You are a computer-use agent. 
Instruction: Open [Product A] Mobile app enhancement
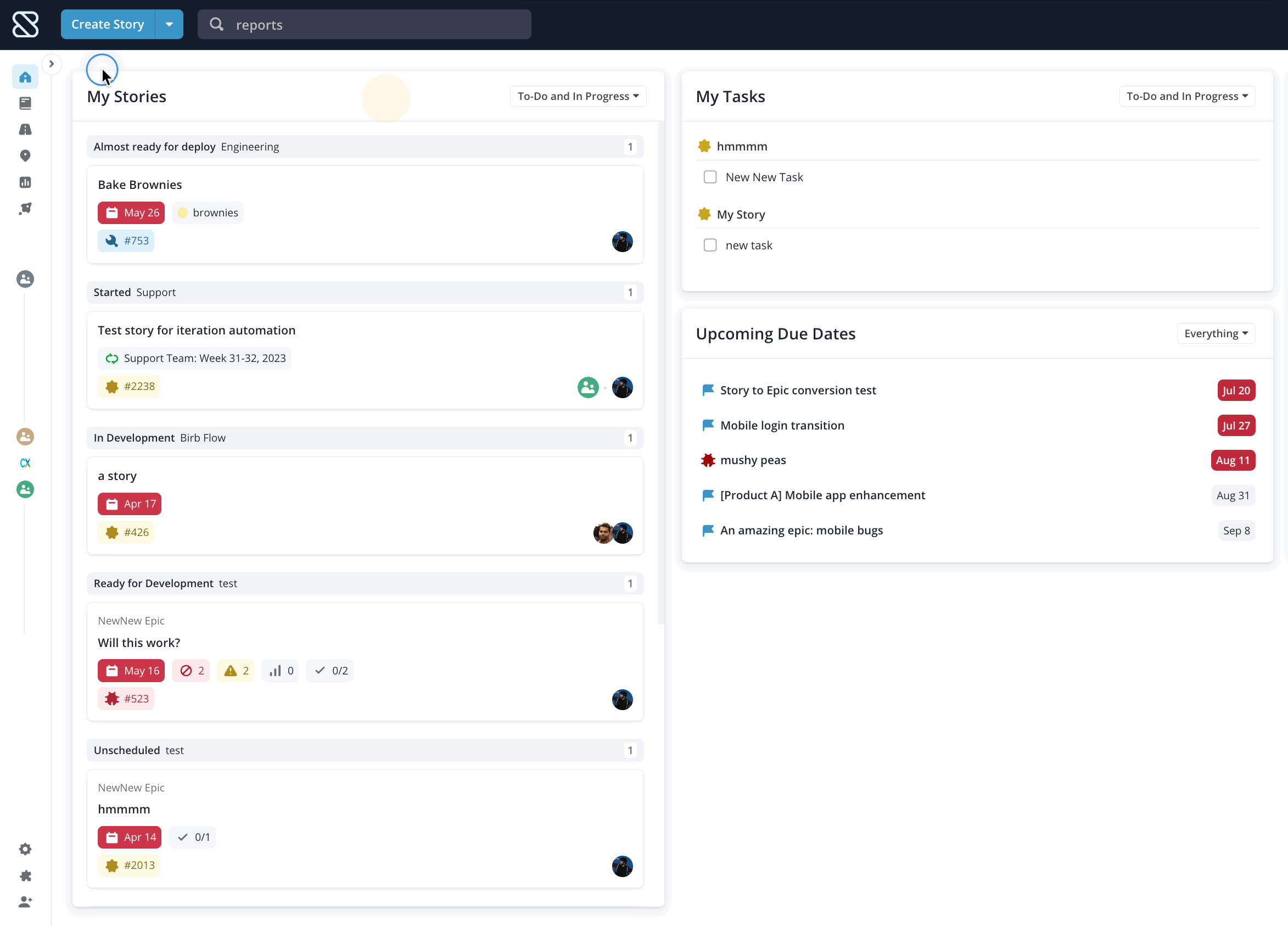(822, 495)
